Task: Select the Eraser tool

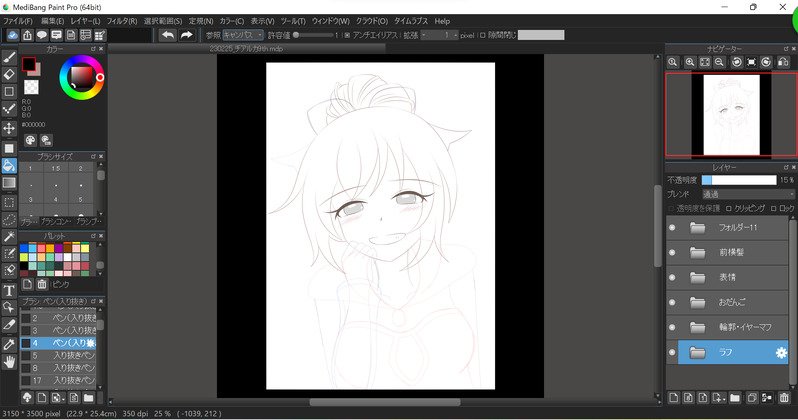Action: (x=9, y=74)
